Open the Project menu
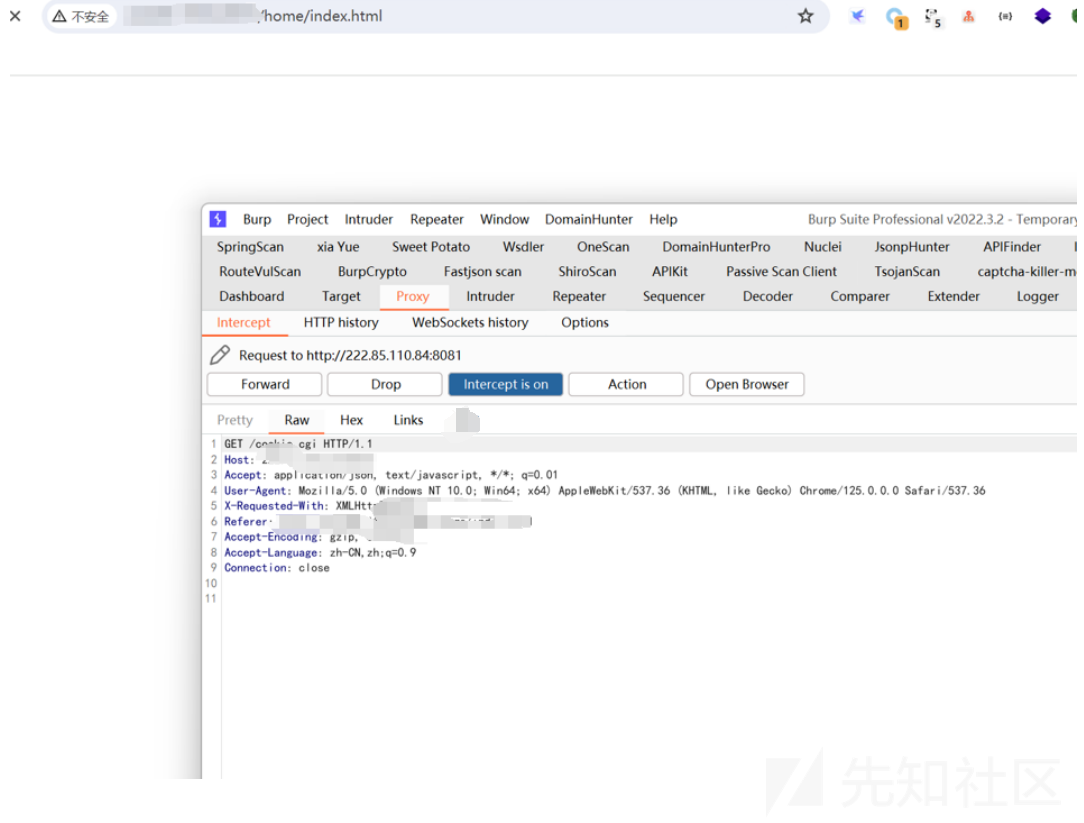1084x823 pixels. 308,219
